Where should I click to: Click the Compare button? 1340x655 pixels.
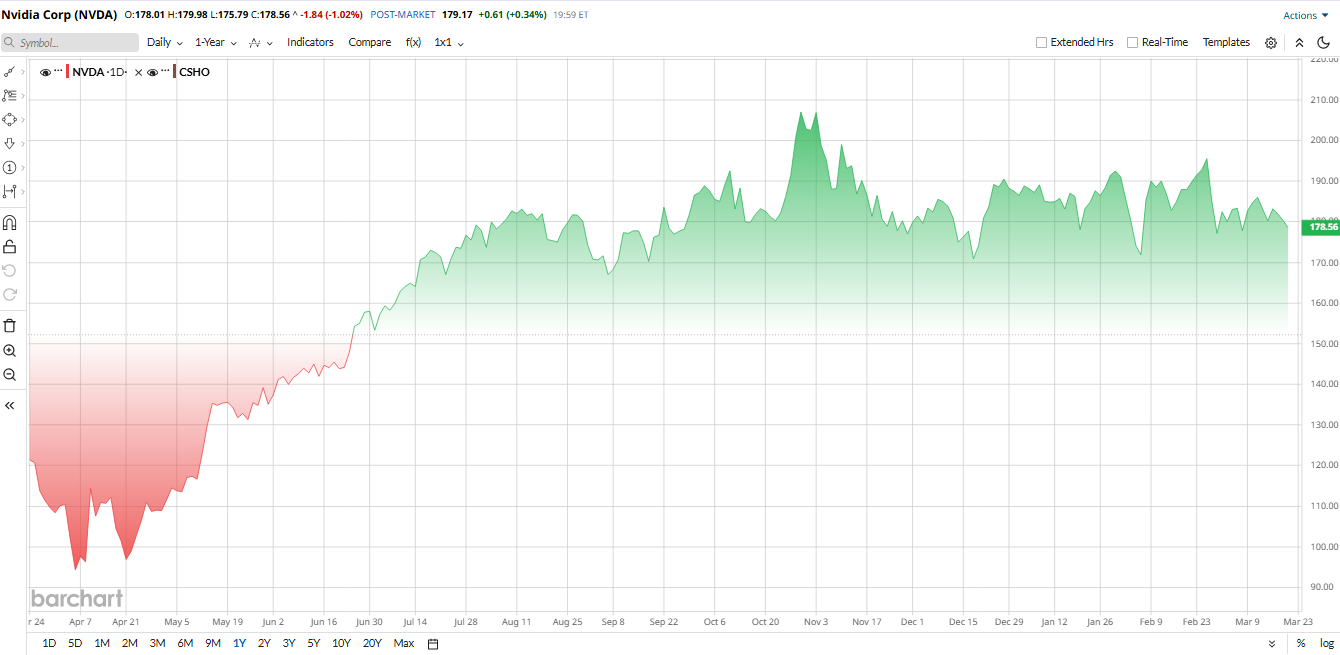(x=369, y=42)
